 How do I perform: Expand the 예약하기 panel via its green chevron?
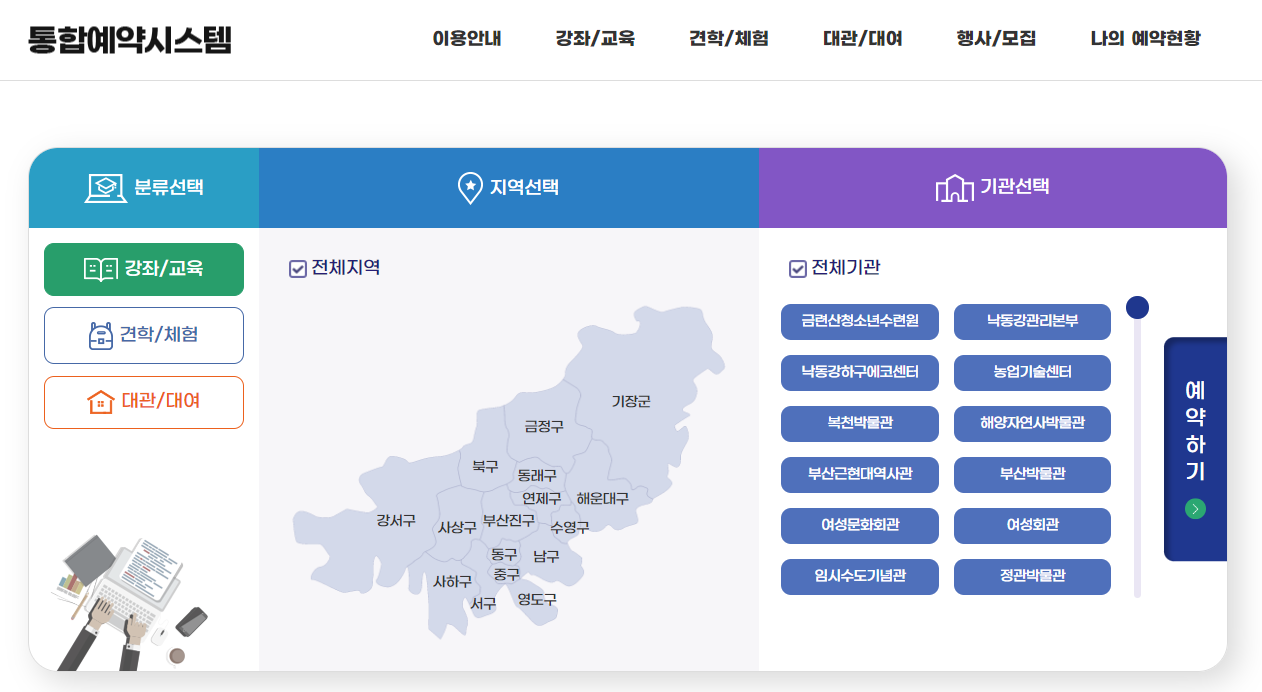(x=1194, y=508)
